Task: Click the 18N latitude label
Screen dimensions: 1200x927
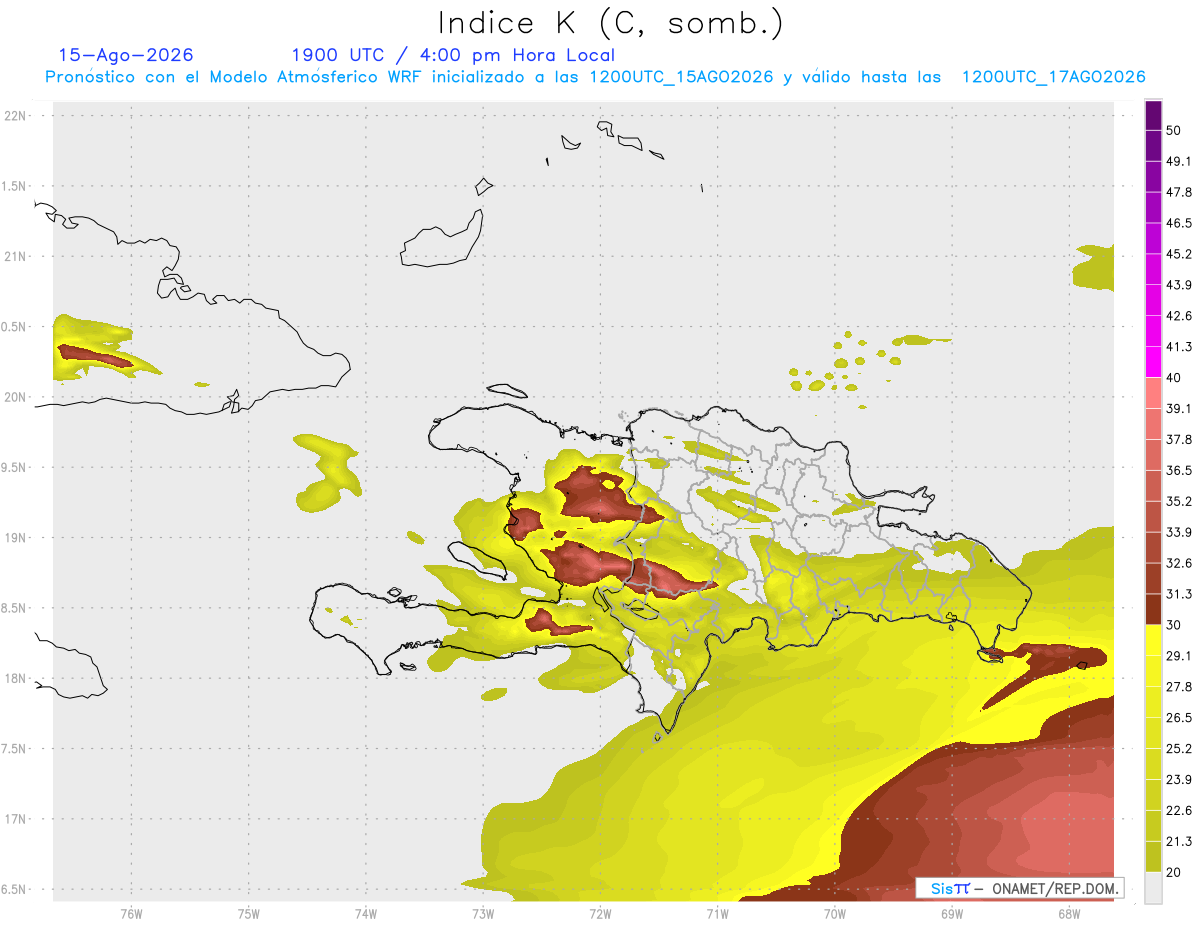Action: coord(16,678)
